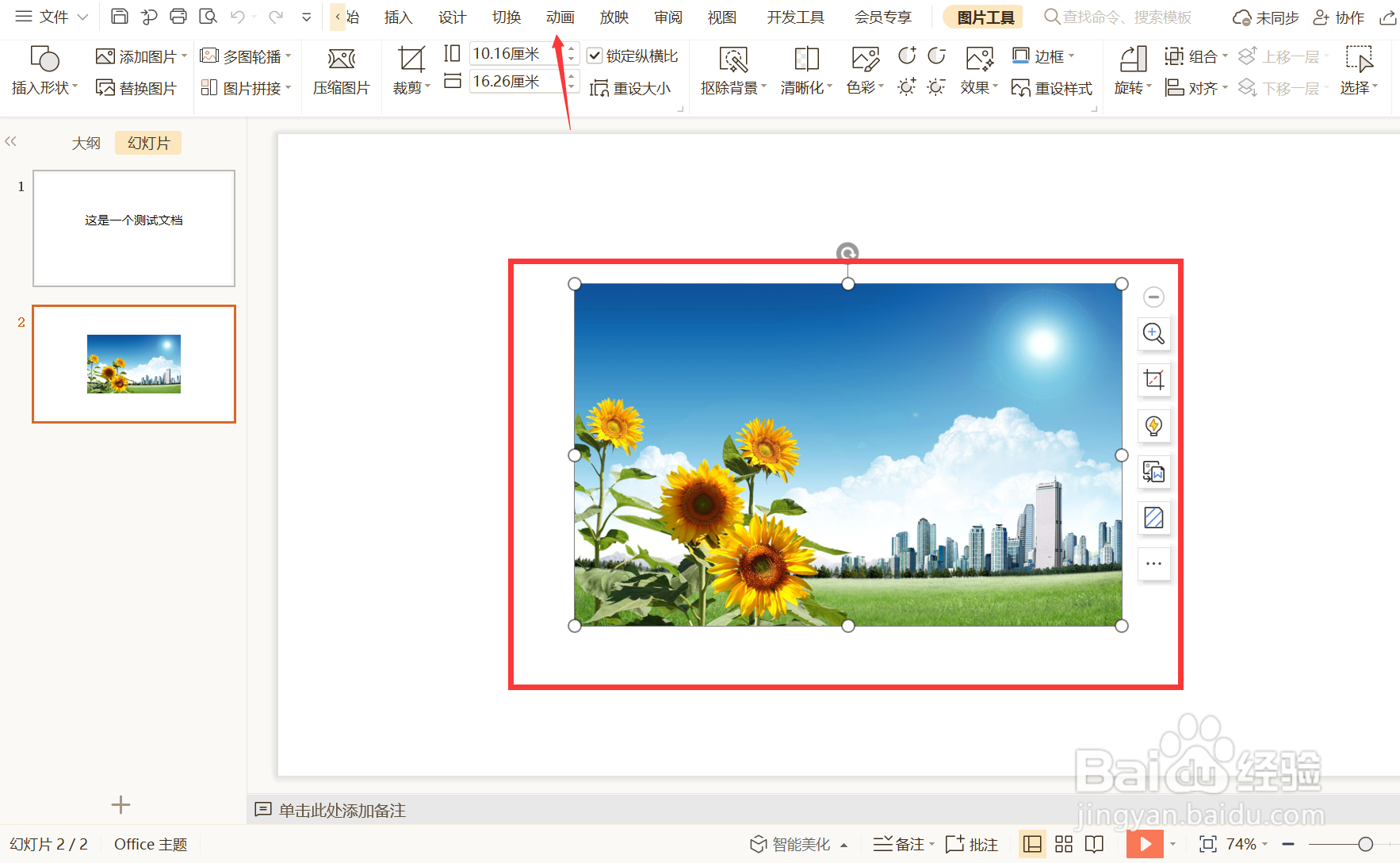Click the zoom magnifier icon beside the picture
The height and width of the screenshot is (863, 1400).
pyautogui.click(x=1153, y=333)
